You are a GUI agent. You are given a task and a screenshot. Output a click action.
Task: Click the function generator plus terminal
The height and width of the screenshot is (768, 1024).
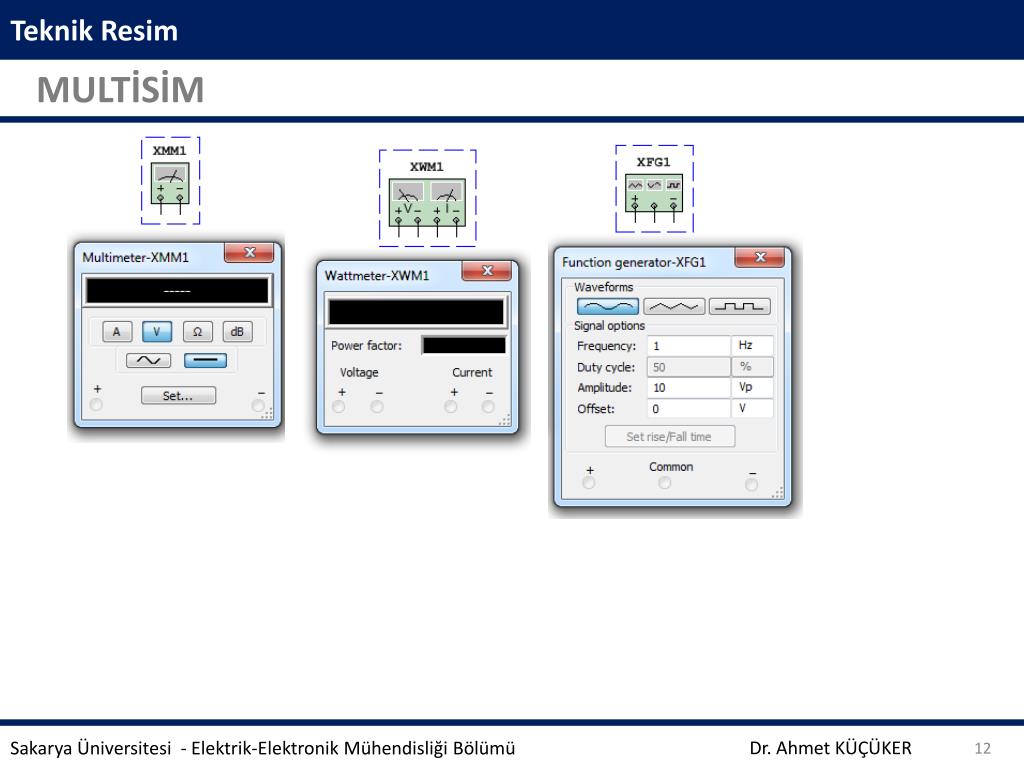click(589, 483)
